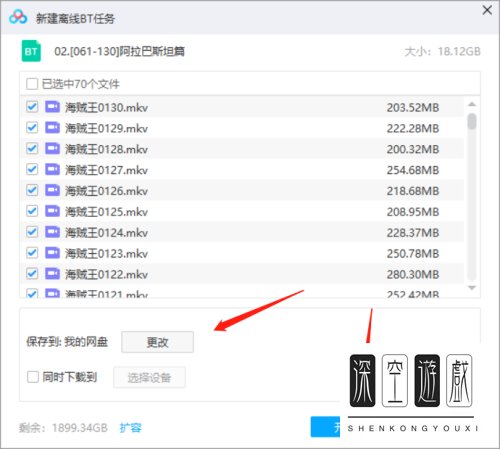
Task: Click the 剩余: 1899.34GB remaining space text
Action: tap(63, 428)
